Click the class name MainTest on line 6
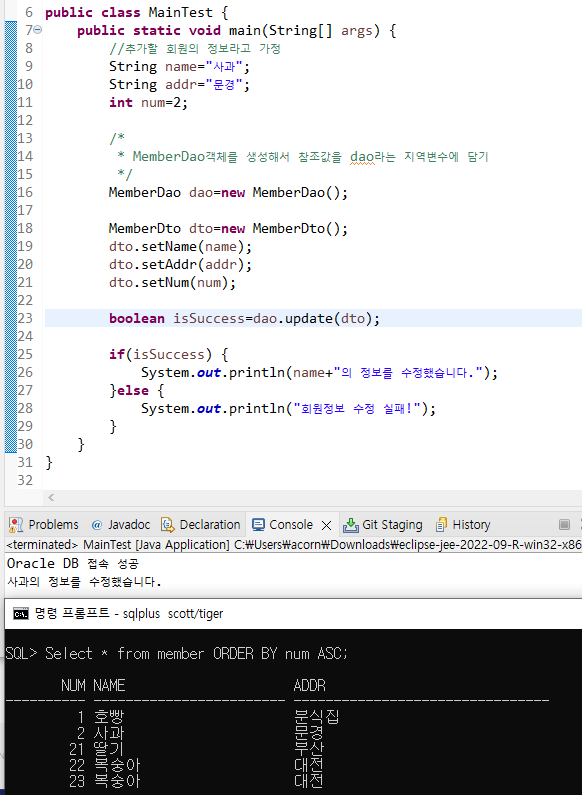Screen dimensions: 582x795 point(180,12)
